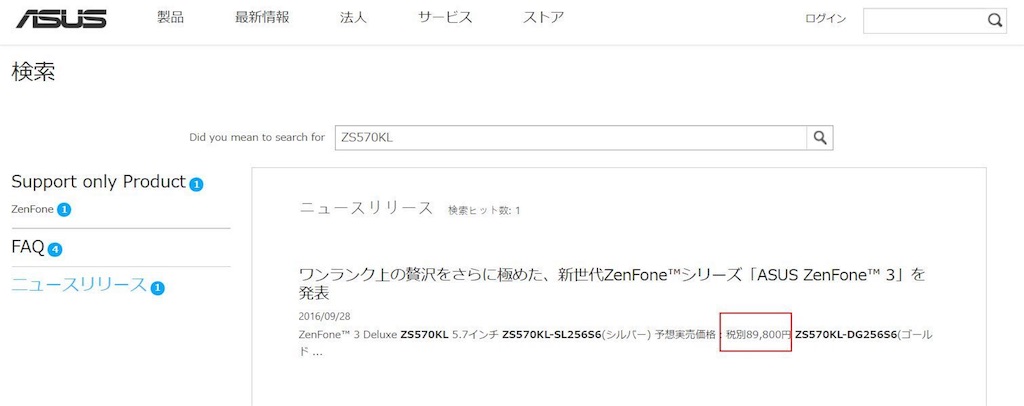Image resolution: width=1024 pixels, height=406 pixels.
Task: Click the ニュースリリース results heading
Action: tap(366, 208)
